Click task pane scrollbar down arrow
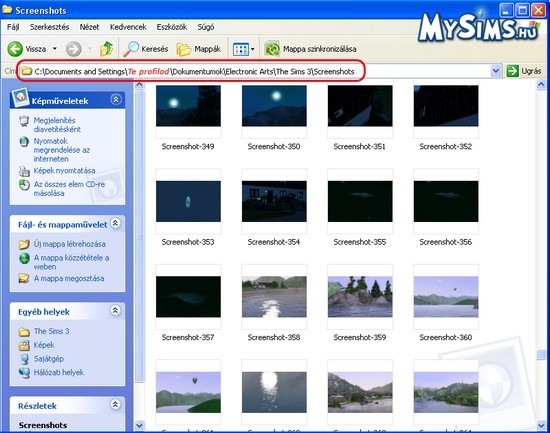 pos(139,426)
